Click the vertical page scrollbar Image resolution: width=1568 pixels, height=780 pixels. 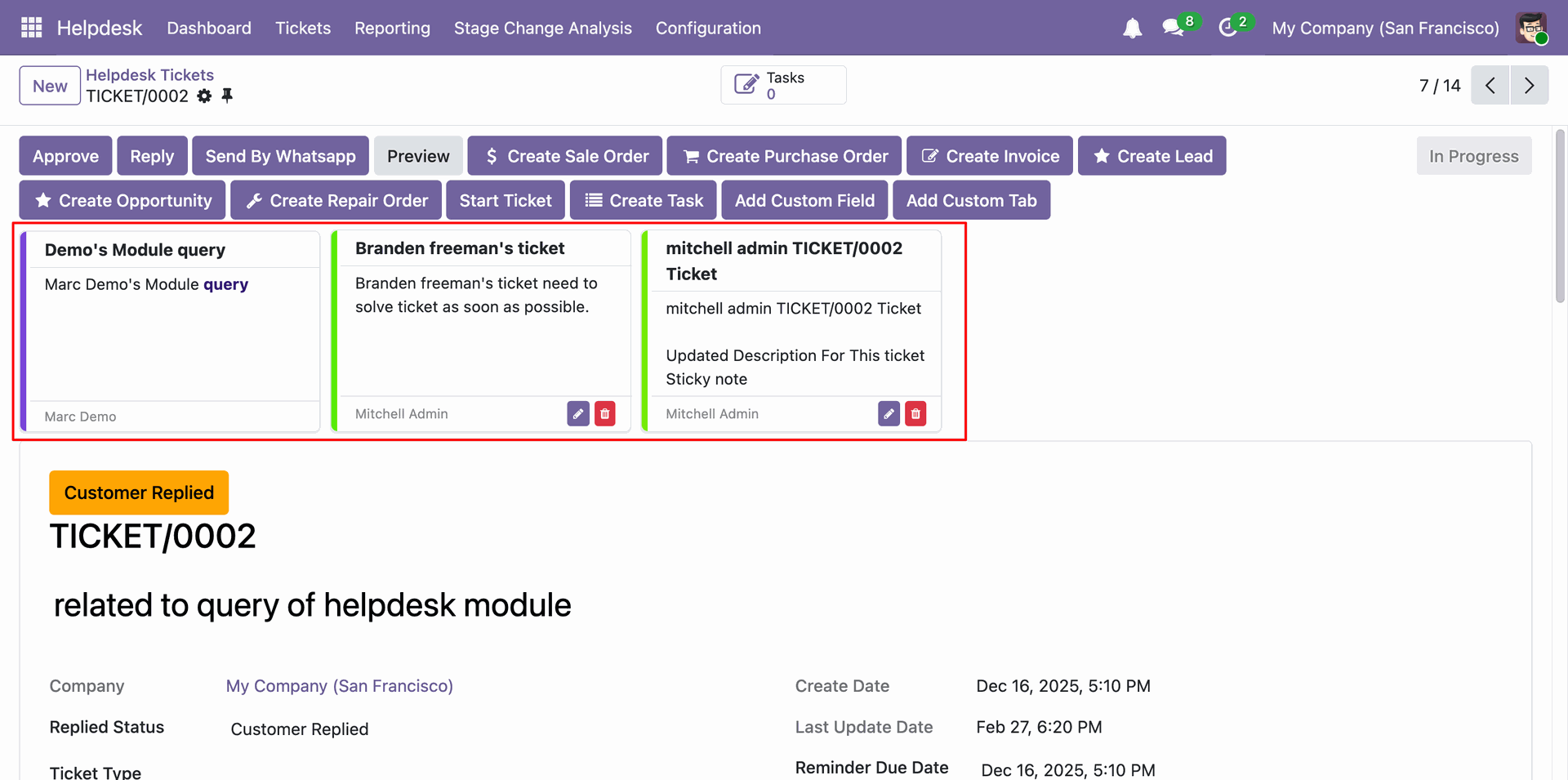tap(1560, 216)
